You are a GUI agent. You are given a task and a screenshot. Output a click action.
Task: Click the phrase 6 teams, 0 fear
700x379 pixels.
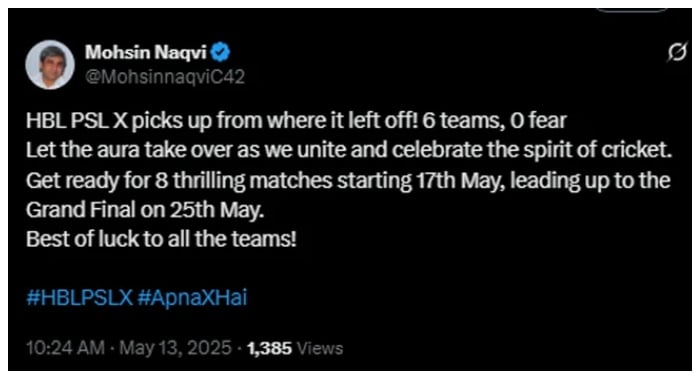click(x=494, y=121)
